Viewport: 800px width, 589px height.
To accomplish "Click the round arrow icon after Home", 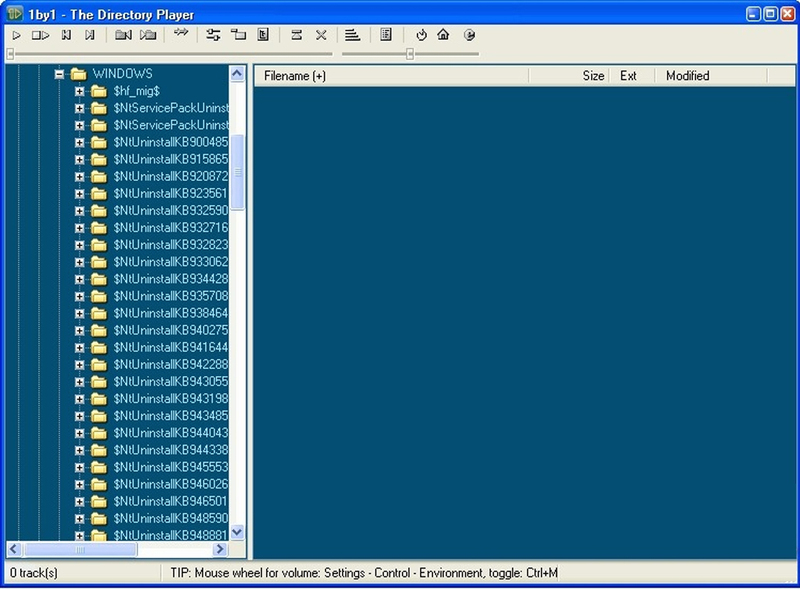I will (469, 35).
